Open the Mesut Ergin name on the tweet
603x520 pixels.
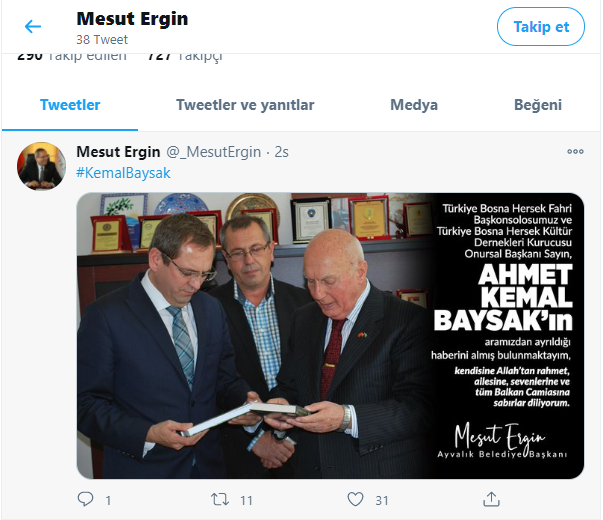[118, 152]
